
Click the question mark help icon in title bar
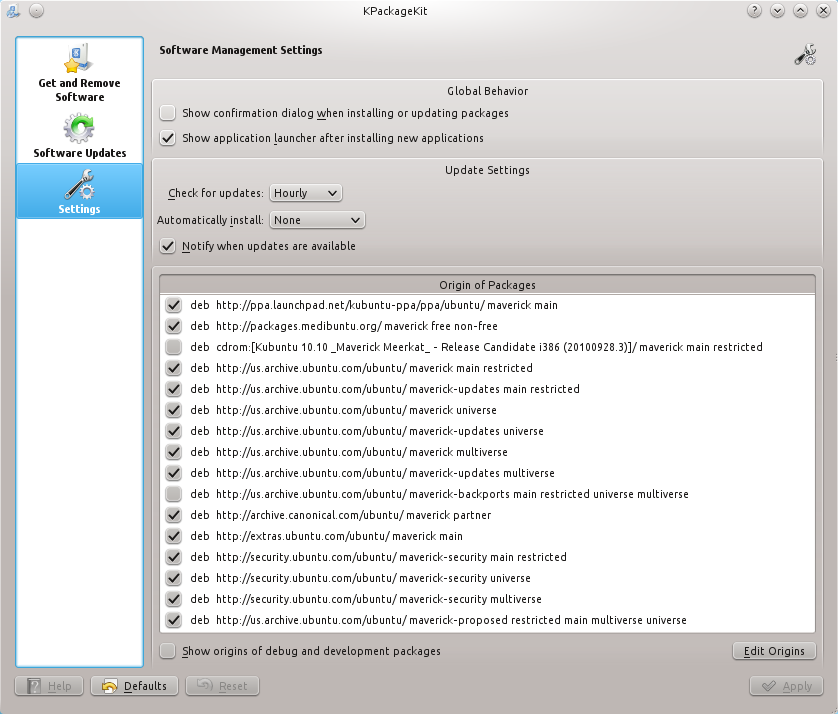tap(754, 11)
